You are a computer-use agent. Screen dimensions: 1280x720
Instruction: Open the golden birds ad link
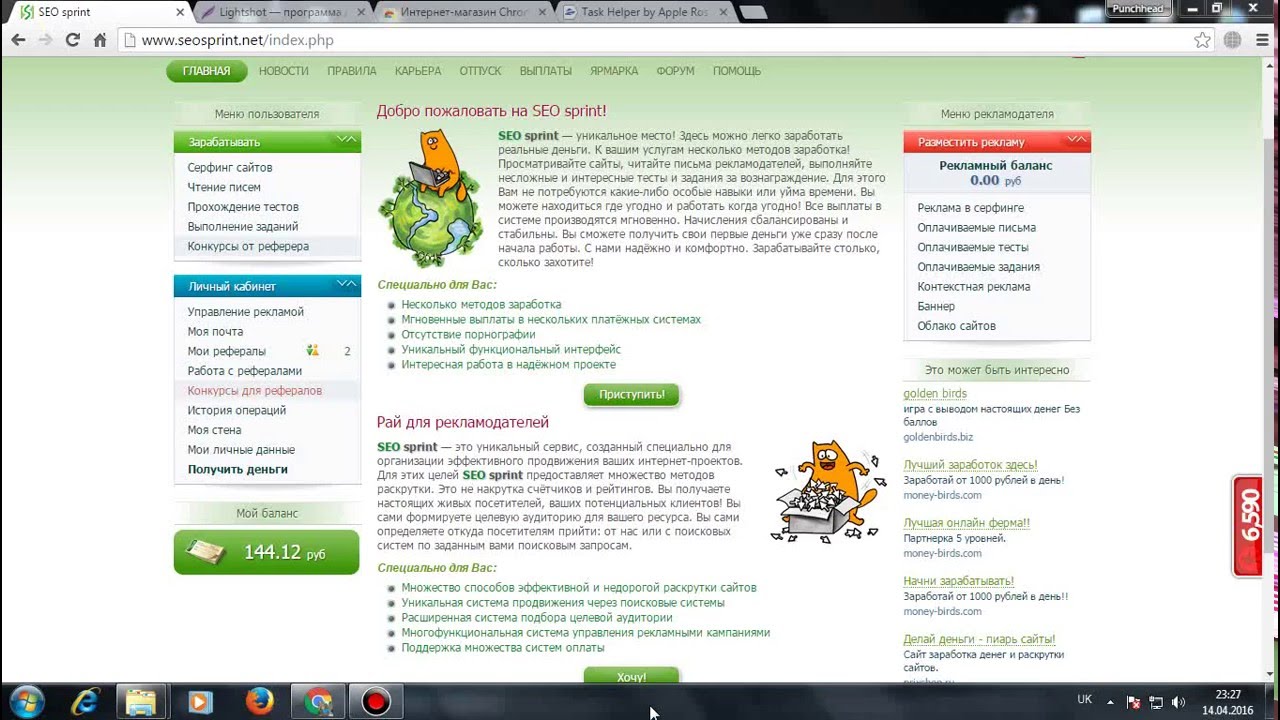935,393
